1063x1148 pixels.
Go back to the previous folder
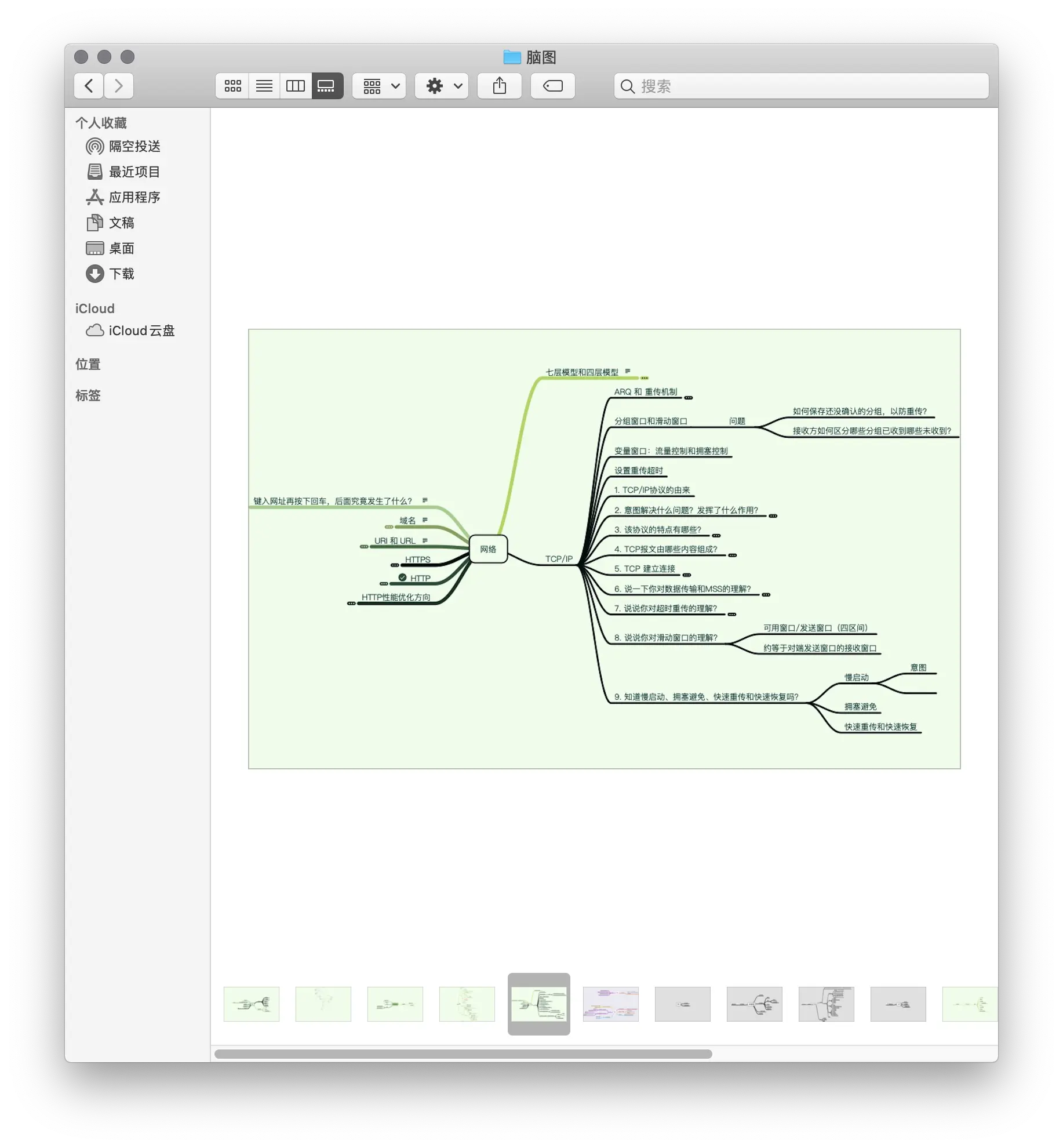[89, 86]
